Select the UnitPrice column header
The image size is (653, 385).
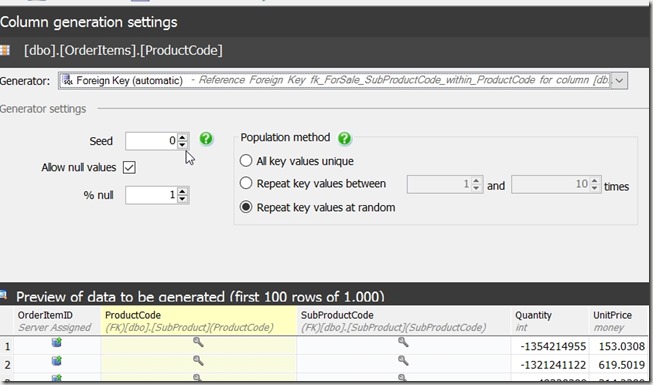(x=619, y=321)
